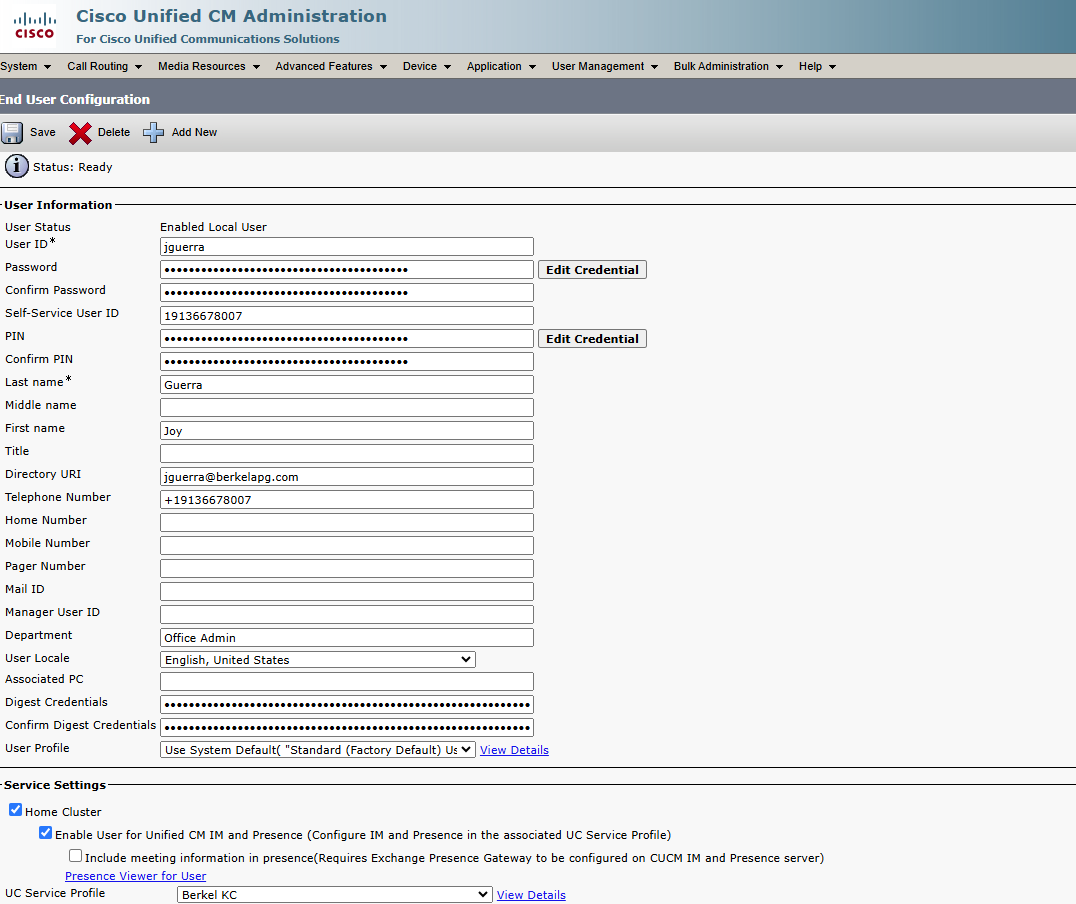Click the Directory URI field
Viewport: 1076px width, 904px height.
[347, 477]
